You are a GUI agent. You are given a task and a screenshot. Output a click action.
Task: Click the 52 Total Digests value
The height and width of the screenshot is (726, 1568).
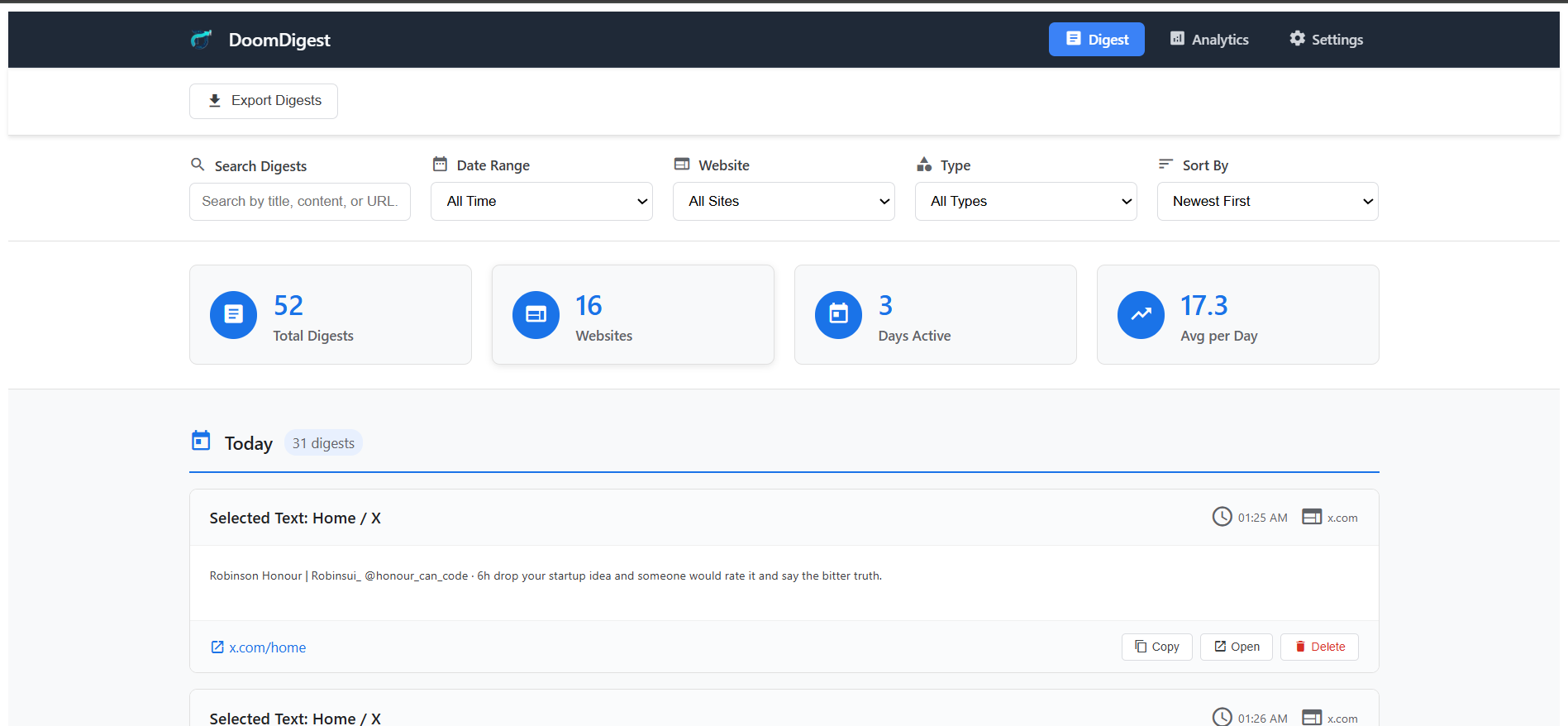[288, 306]
